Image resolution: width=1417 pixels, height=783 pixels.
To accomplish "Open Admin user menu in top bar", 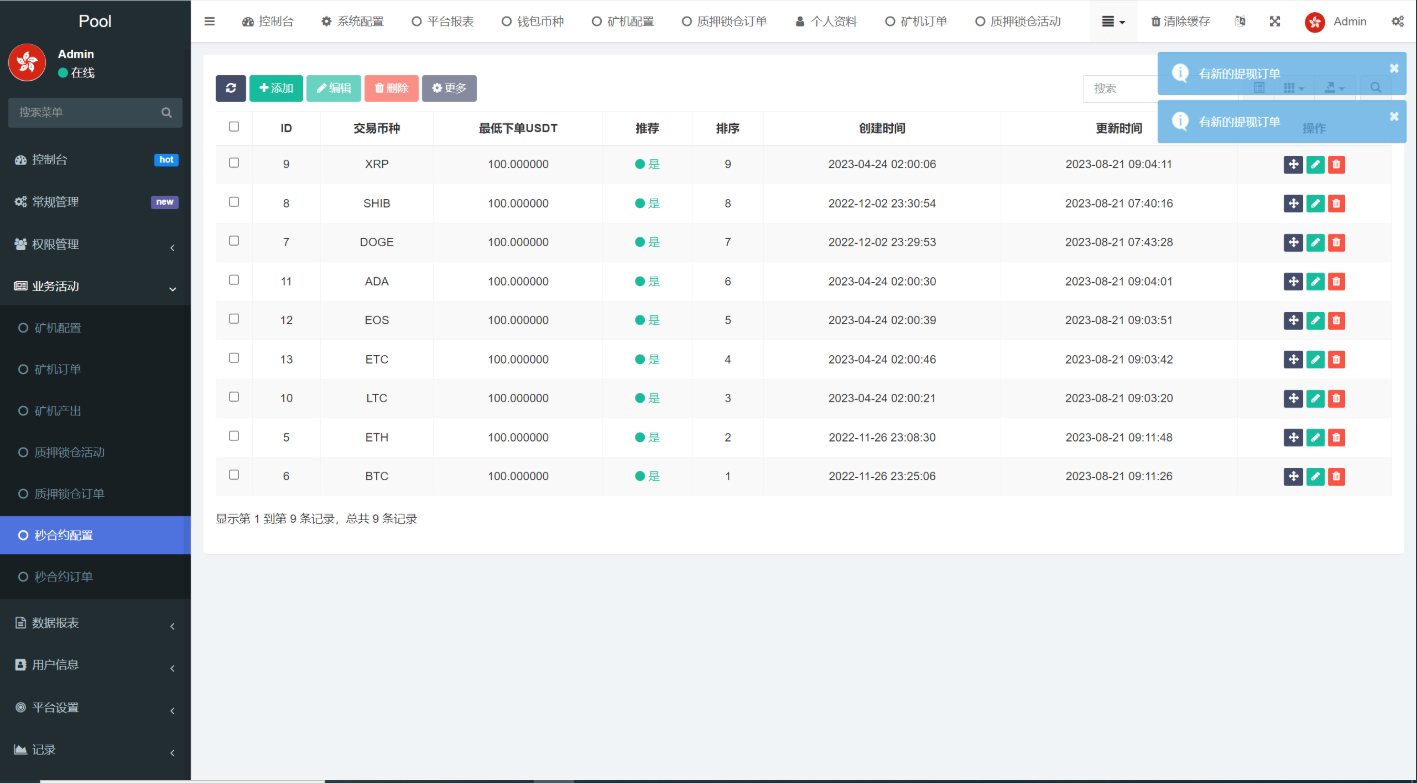I will (x=1335, y=21).
